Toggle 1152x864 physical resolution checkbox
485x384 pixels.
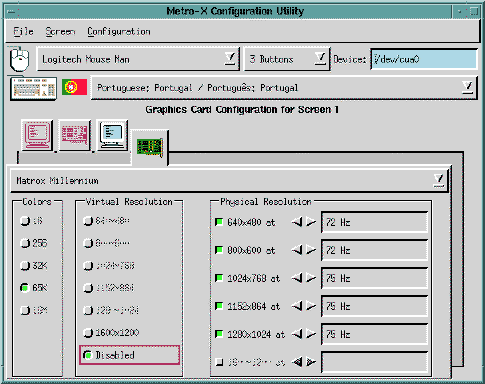[219, 306]
